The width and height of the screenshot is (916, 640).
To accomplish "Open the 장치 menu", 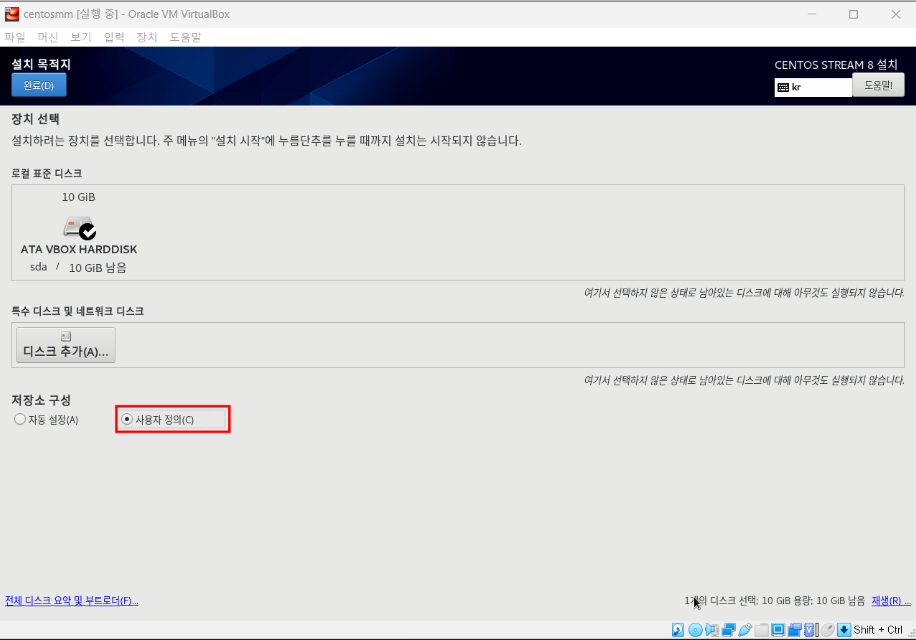I will (x=147, y=37).
